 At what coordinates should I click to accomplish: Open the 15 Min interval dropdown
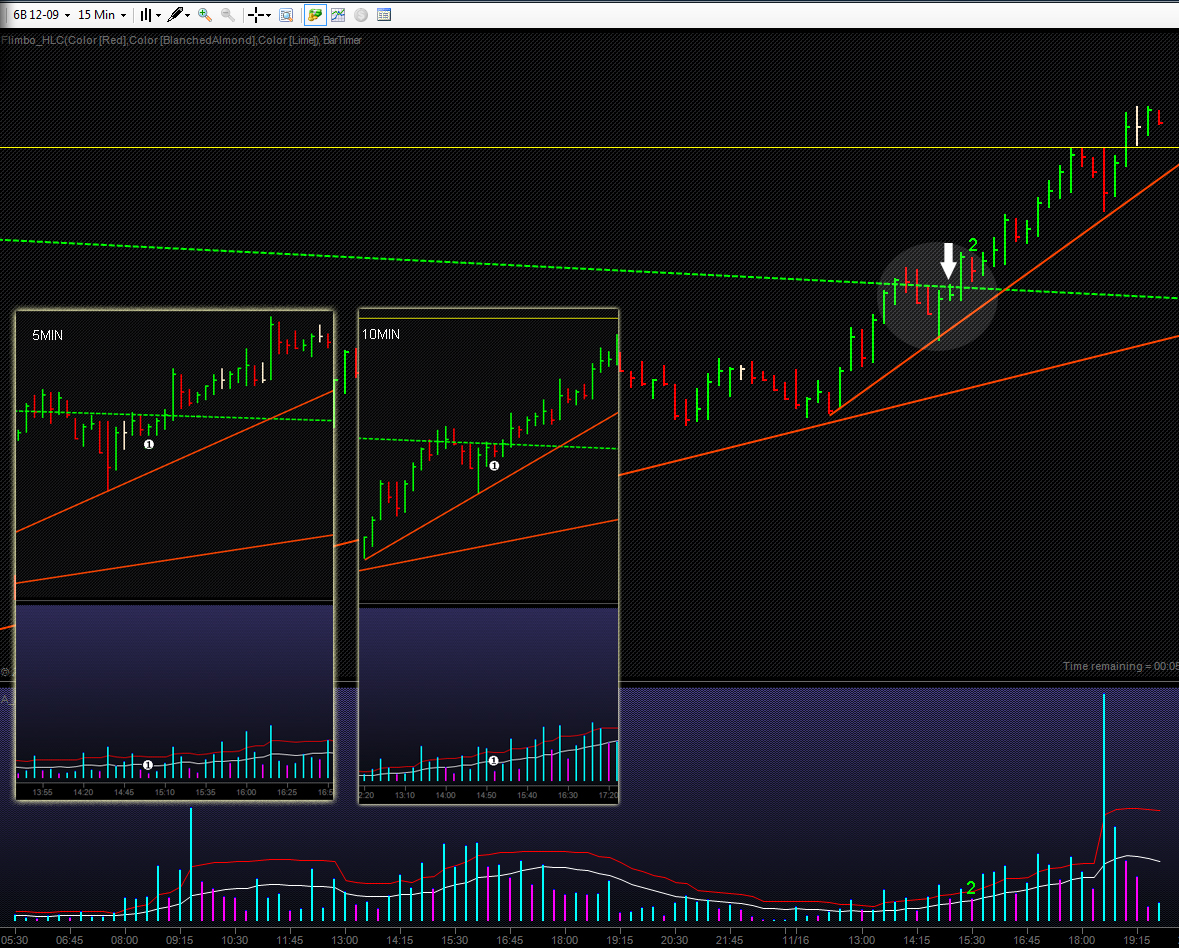point(102,15)
